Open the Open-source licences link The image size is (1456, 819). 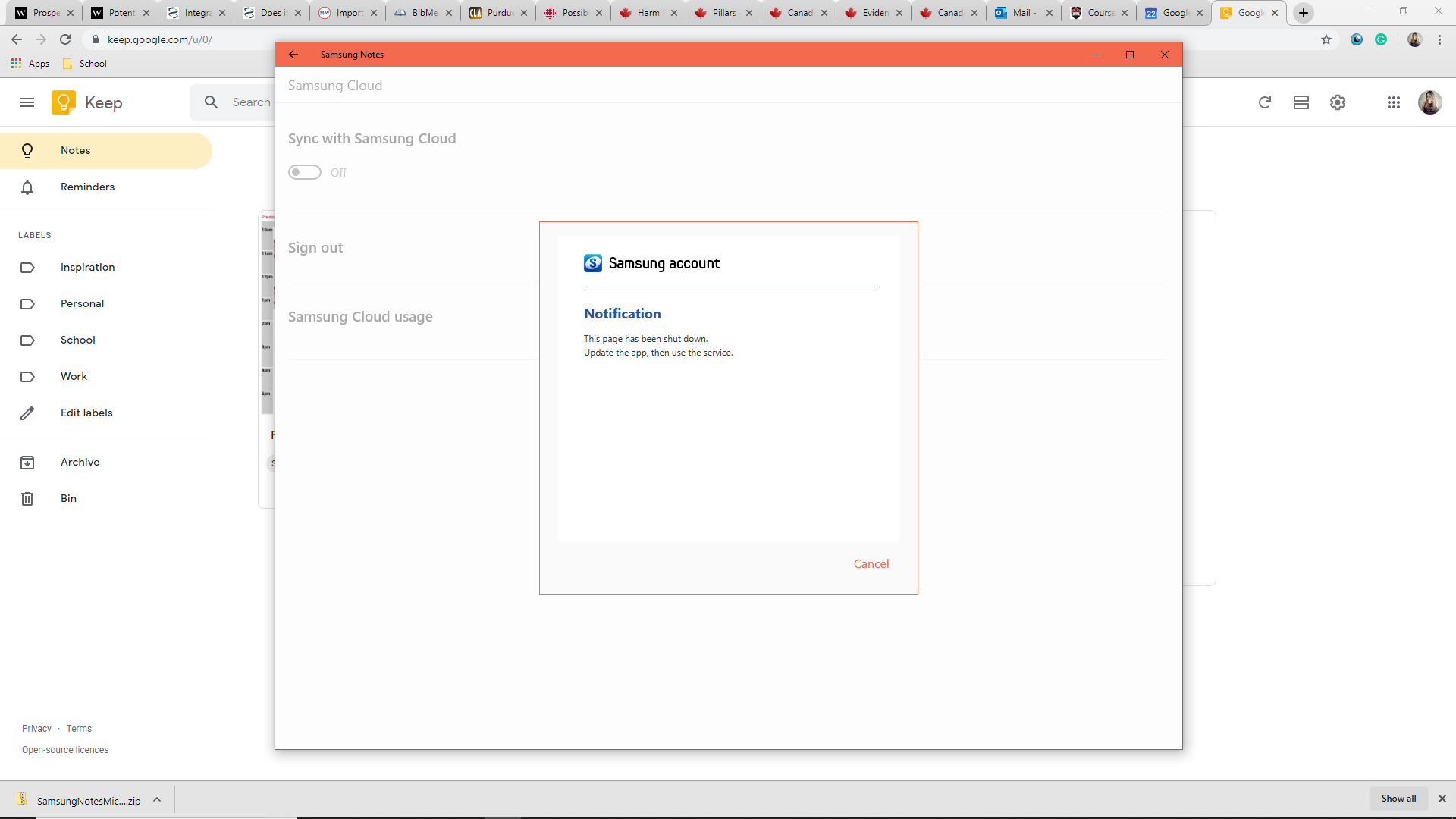tap(65, 750)
